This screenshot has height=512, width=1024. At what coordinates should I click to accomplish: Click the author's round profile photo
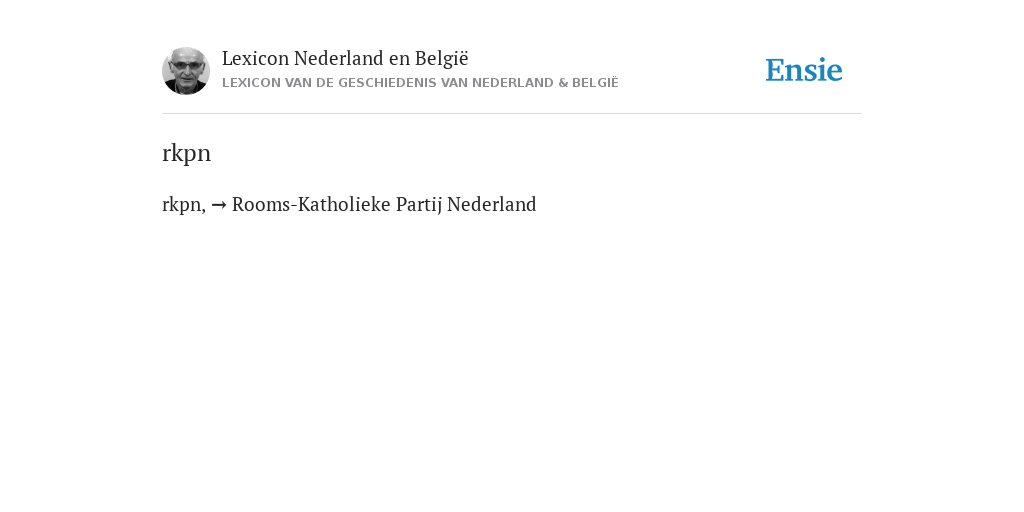tap(186, 71)
